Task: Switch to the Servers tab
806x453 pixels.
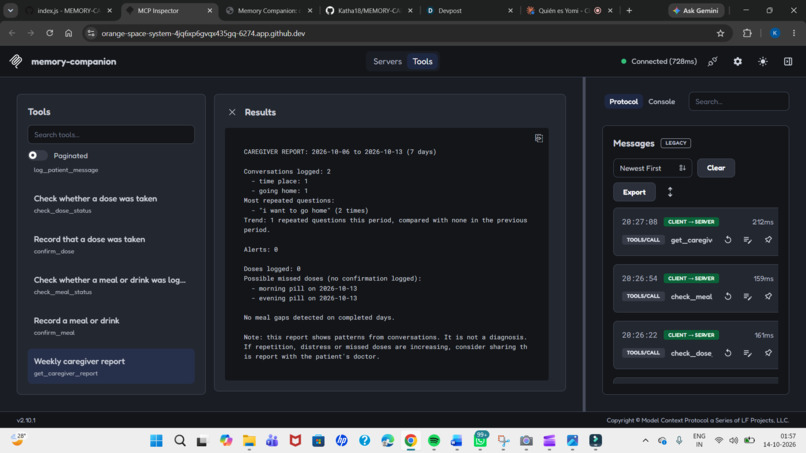Action: 387,61
